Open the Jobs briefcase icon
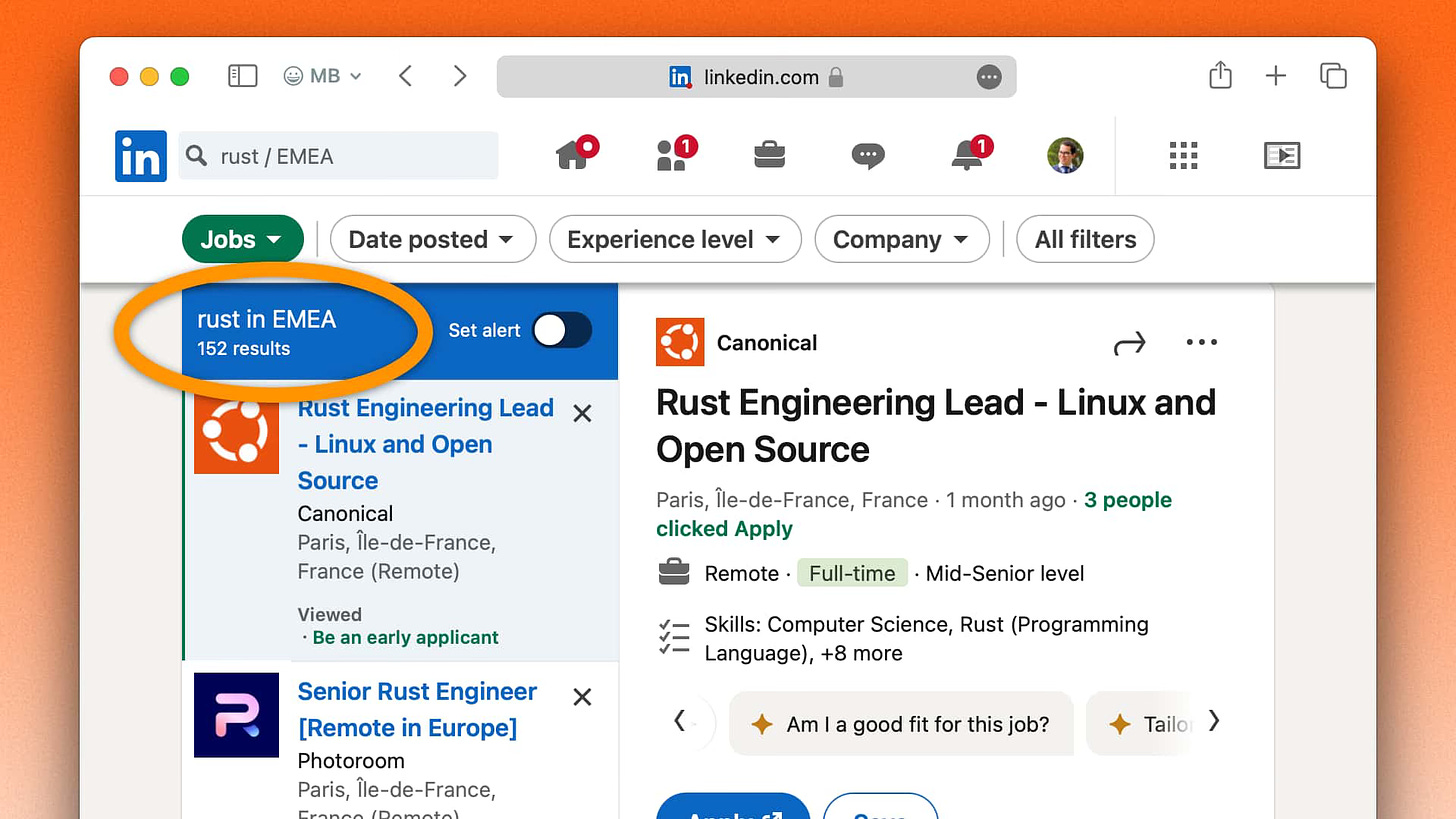1456x819 pixels. point(770,155)
